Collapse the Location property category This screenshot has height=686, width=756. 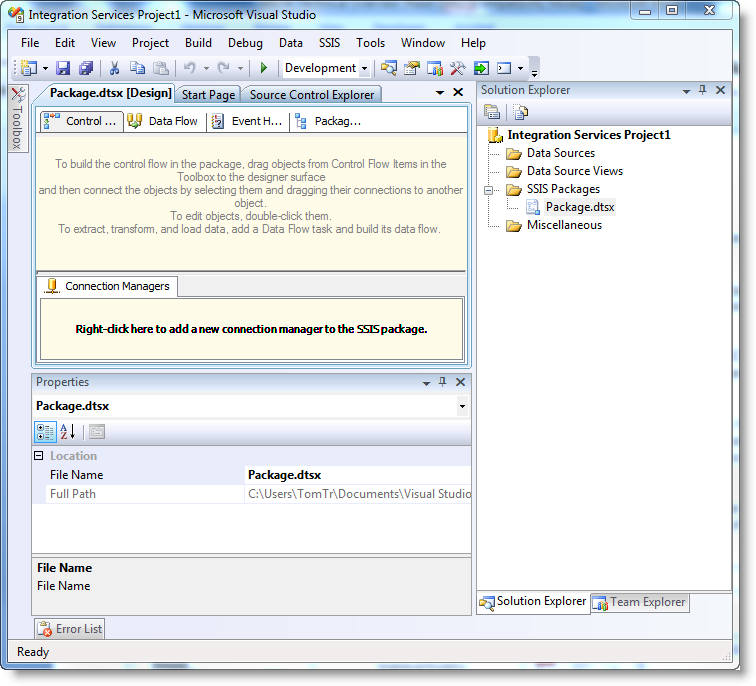tap(39, 455)
